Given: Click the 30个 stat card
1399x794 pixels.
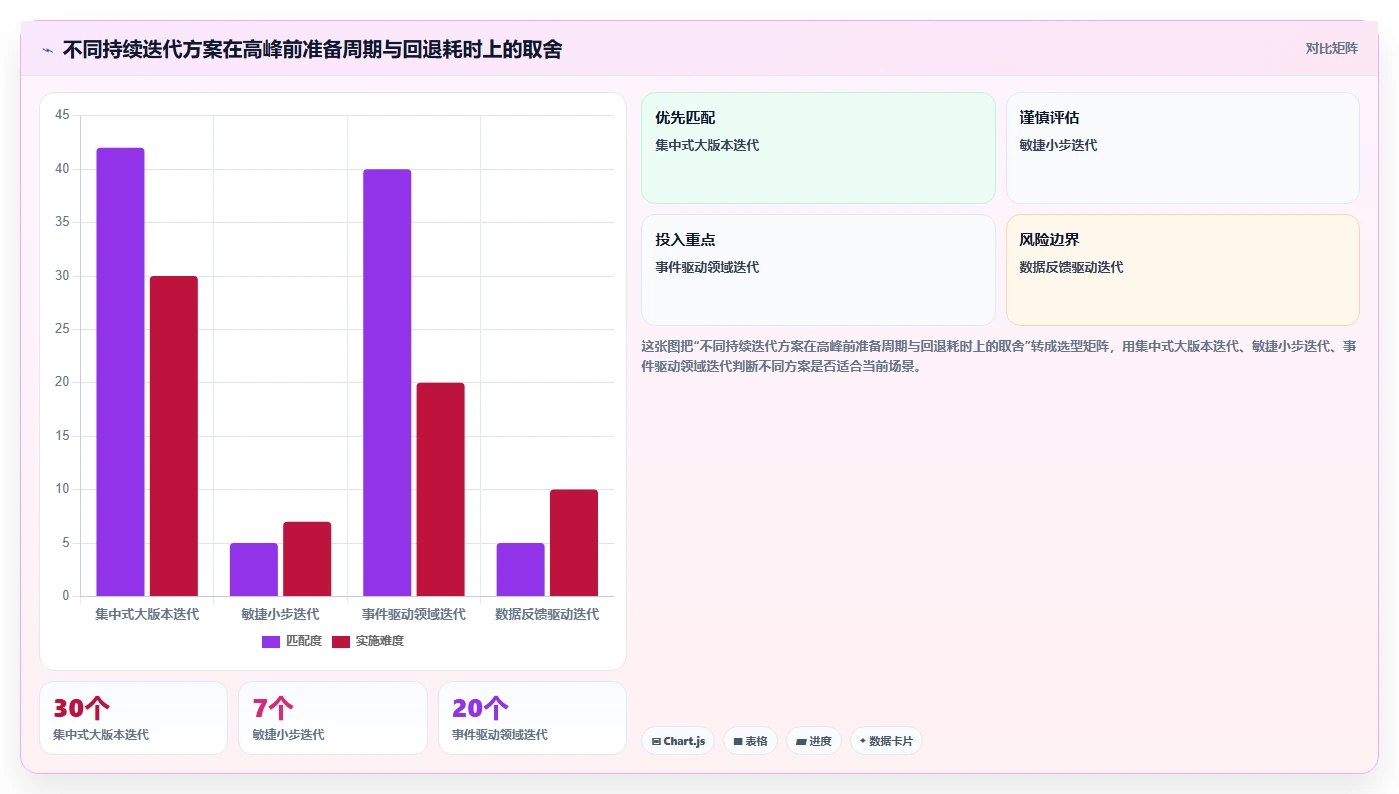Looking at the screenshot, I should tap(133, 718).
